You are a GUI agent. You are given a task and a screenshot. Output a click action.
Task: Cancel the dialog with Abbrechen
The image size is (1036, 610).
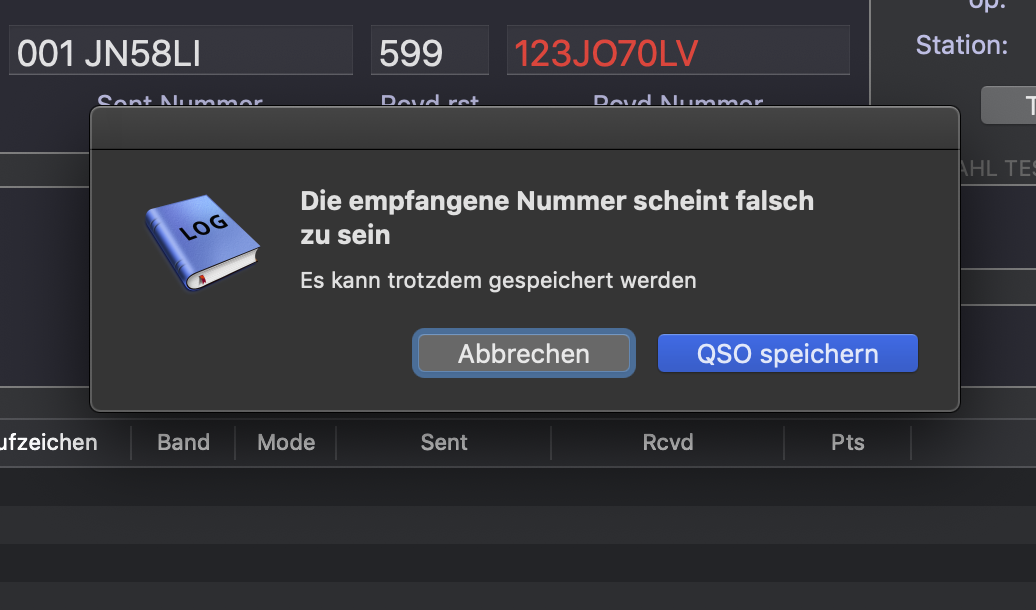tap(524, 354)
